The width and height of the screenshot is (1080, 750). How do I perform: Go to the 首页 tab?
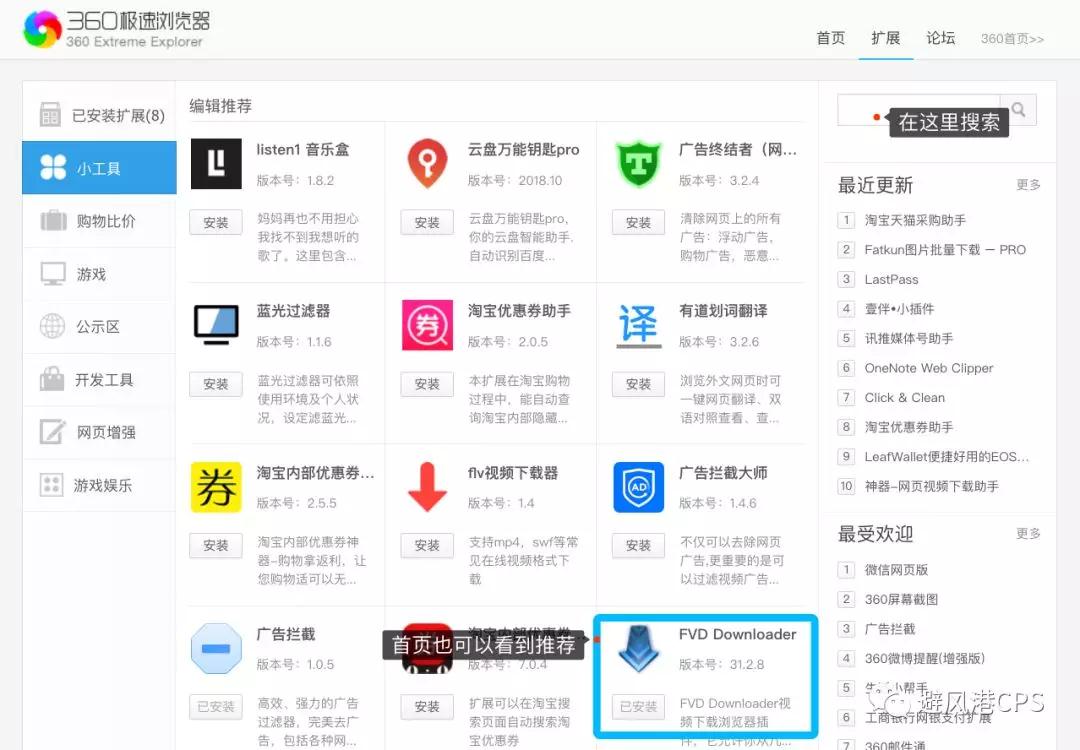tap(831, 38)
